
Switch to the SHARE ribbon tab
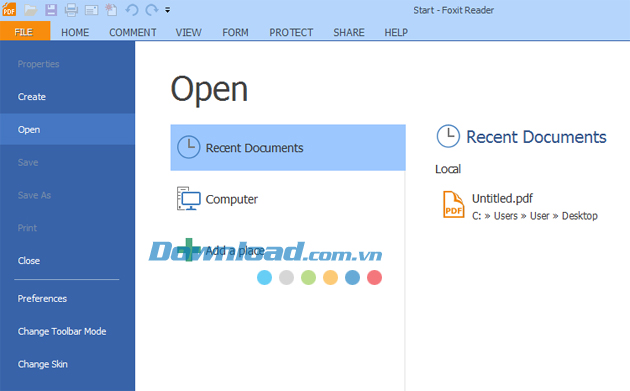(349, 32)
